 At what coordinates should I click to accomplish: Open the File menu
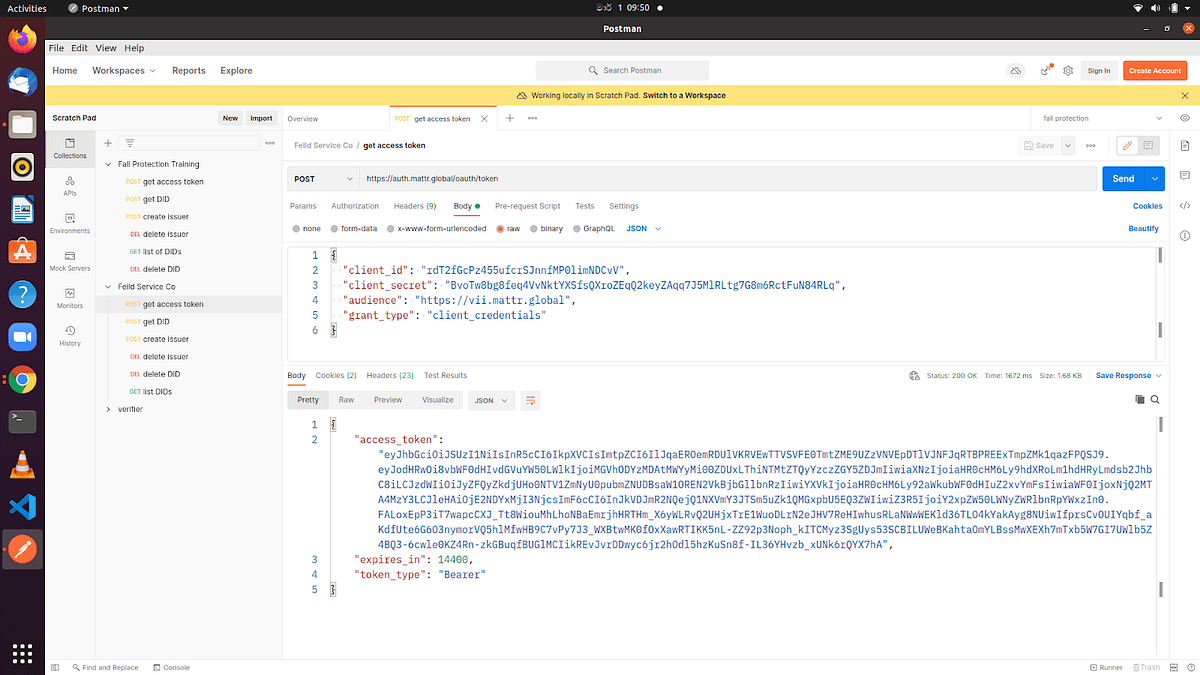[56, 48]
